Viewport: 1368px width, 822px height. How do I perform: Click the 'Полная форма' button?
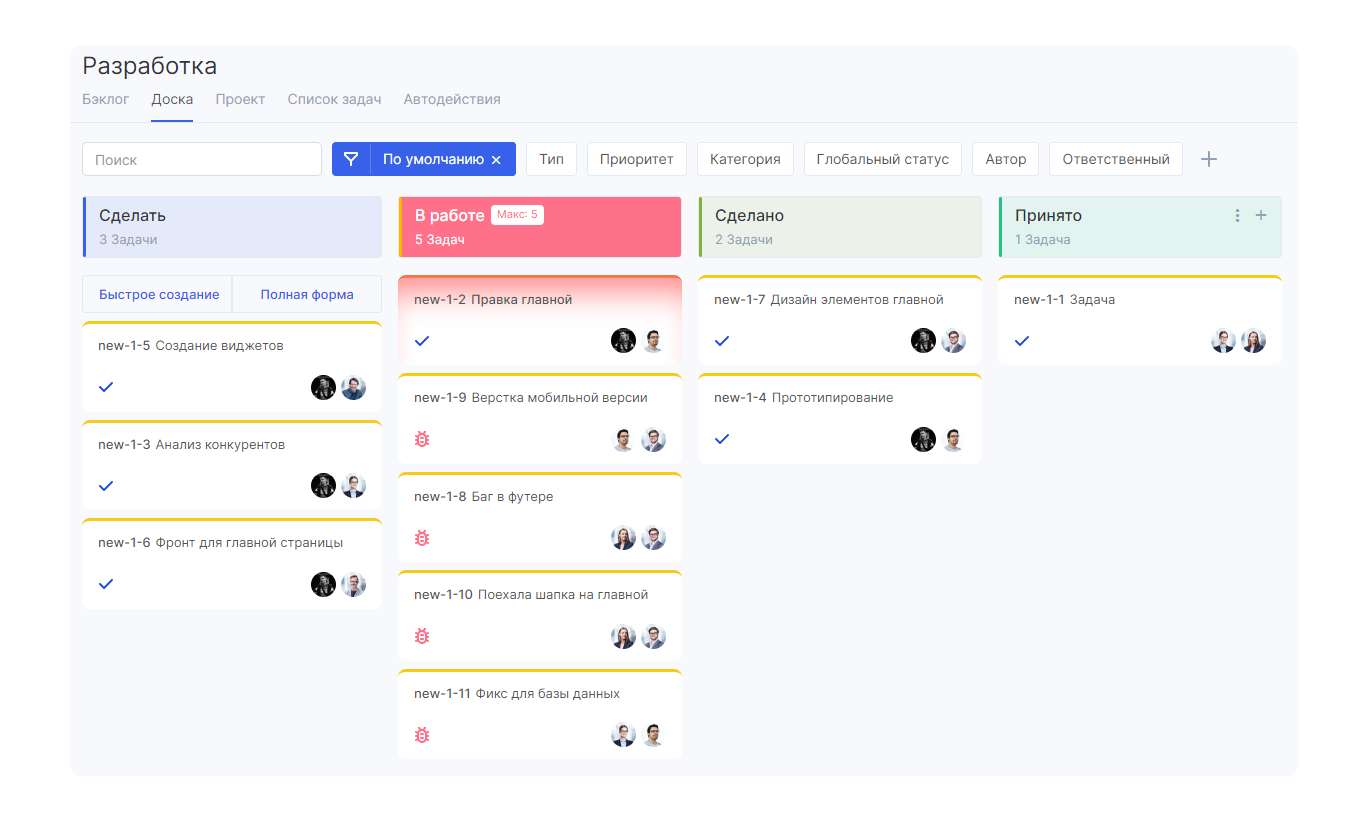pos(307,295)
